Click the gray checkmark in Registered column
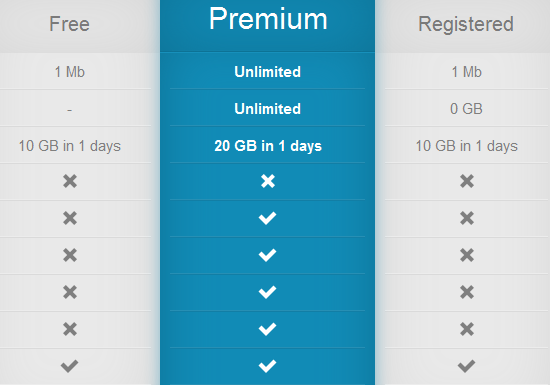The width and height of the screenshot is (550, 385). click(x=467, y=366)
